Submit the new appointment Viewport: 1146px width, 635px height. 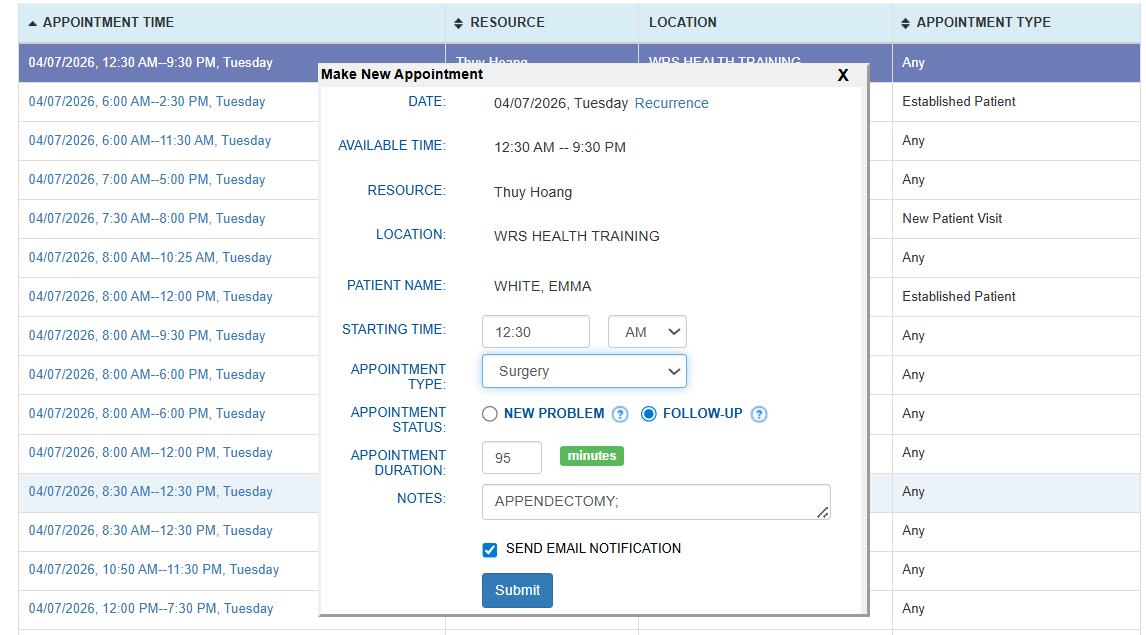click(517, 590)
